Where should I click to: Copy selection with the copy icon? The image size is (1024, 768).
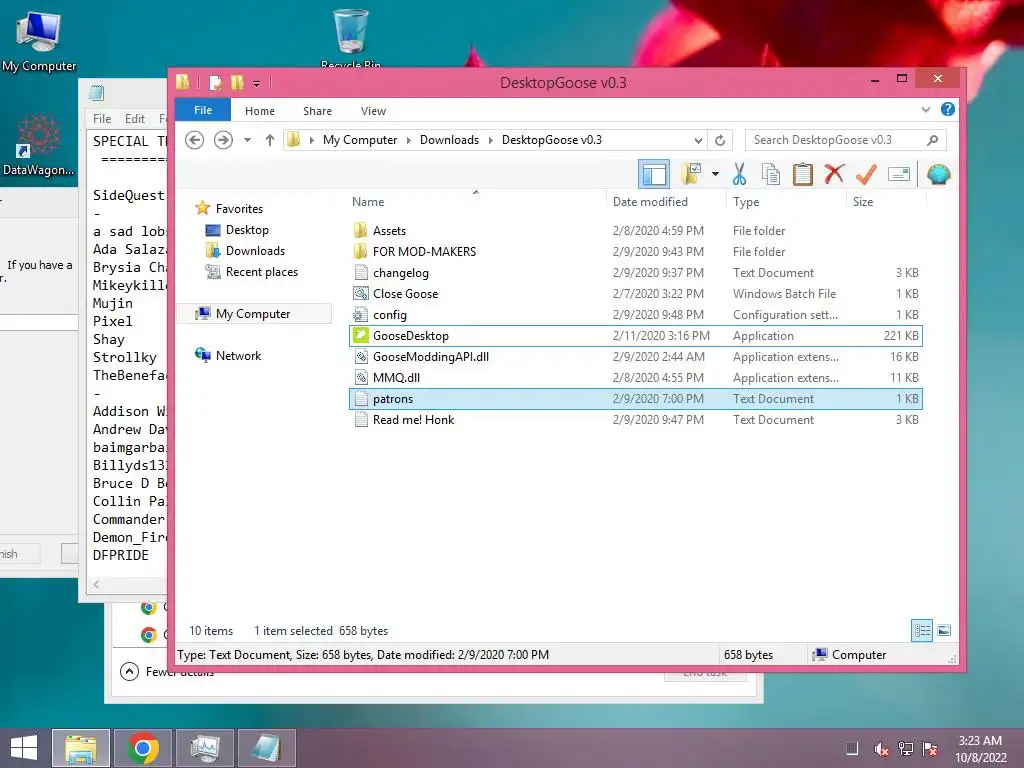click(x=771, y=174)
